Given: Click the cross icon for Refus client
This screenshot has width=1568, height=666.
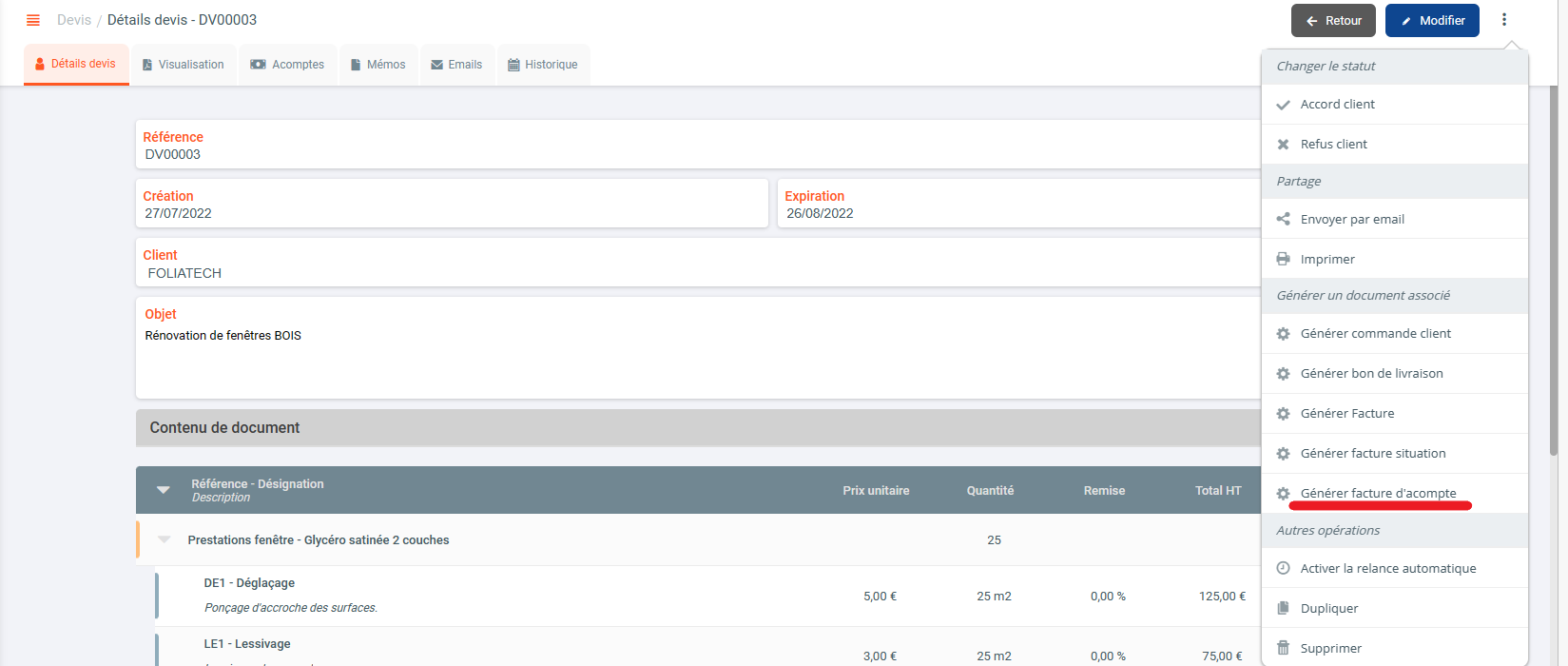Looking at the screenshot, I should 1283,145.
